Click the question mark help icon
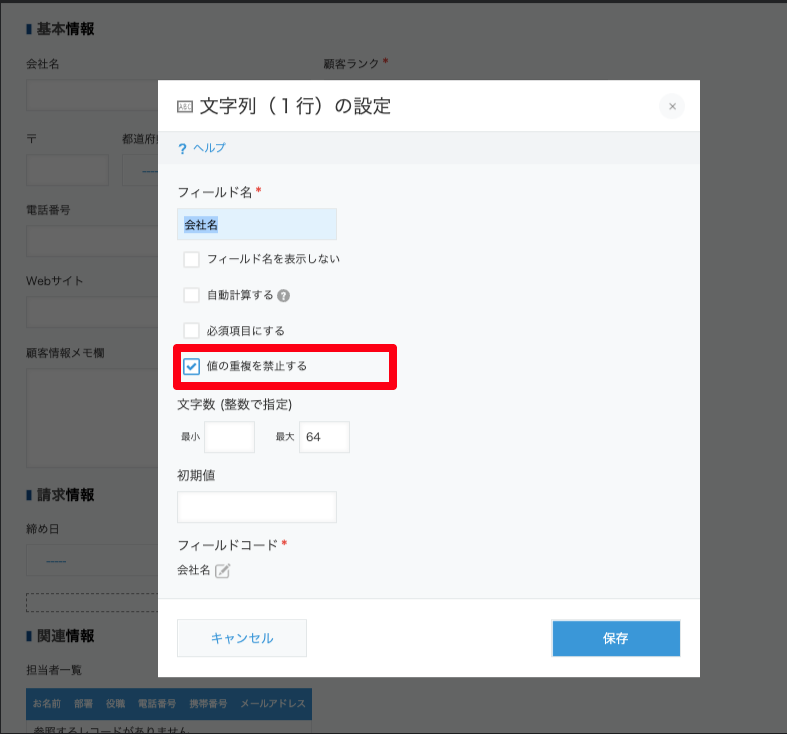Image resolution: width=787 pixels, height=734 pixels. point(183,148)
